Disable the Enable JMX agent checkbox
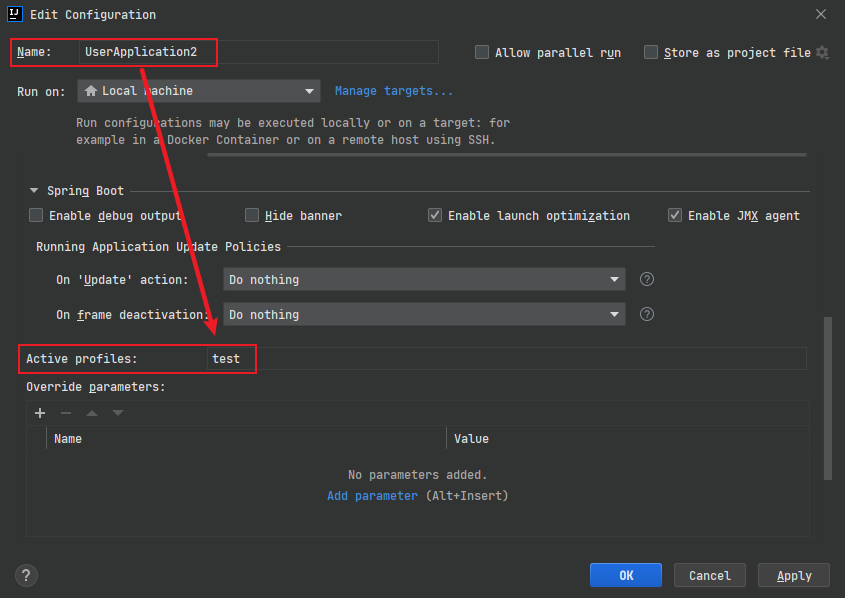The width and height of the screenshot is (845, 598). pos(675,215)
